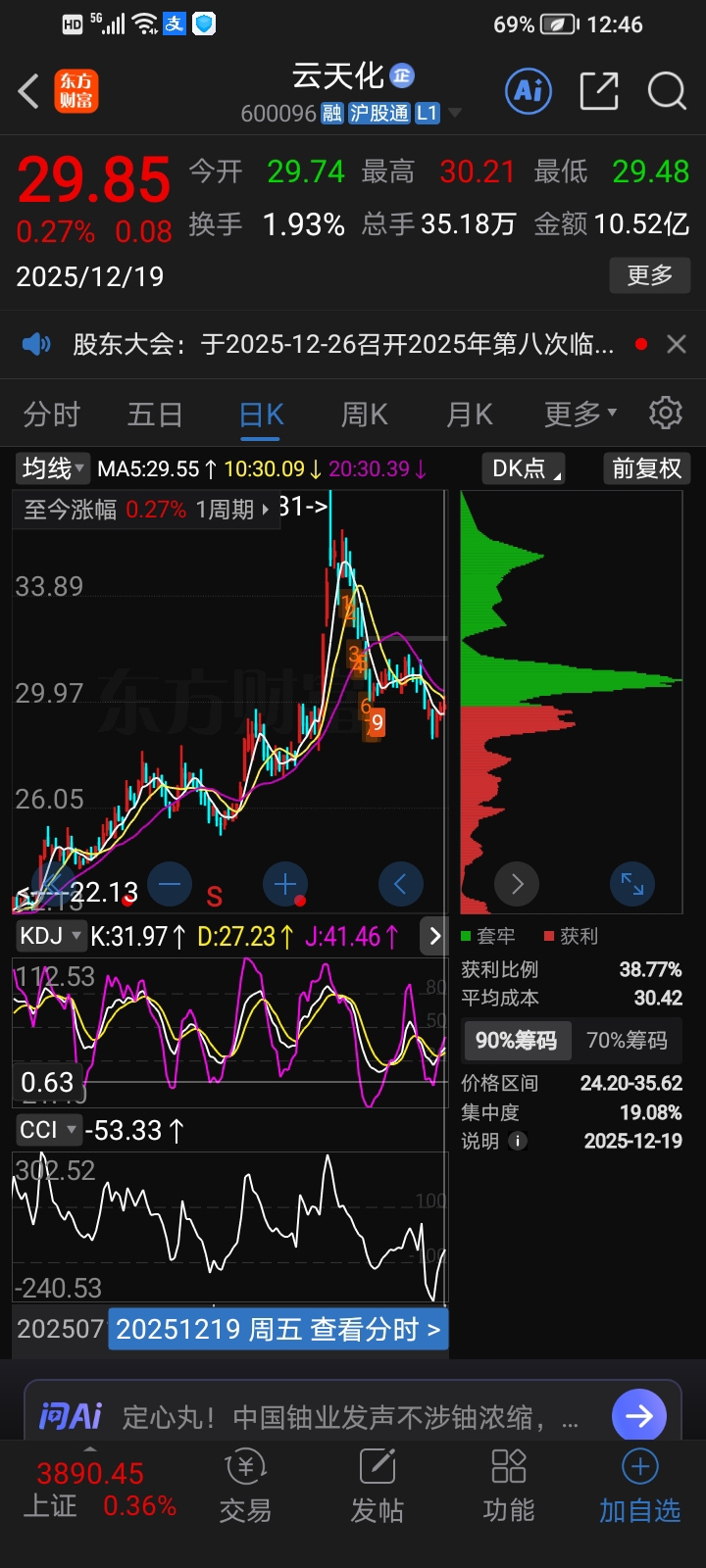
Task: Tap the current price 29.85
Action: 94,181
